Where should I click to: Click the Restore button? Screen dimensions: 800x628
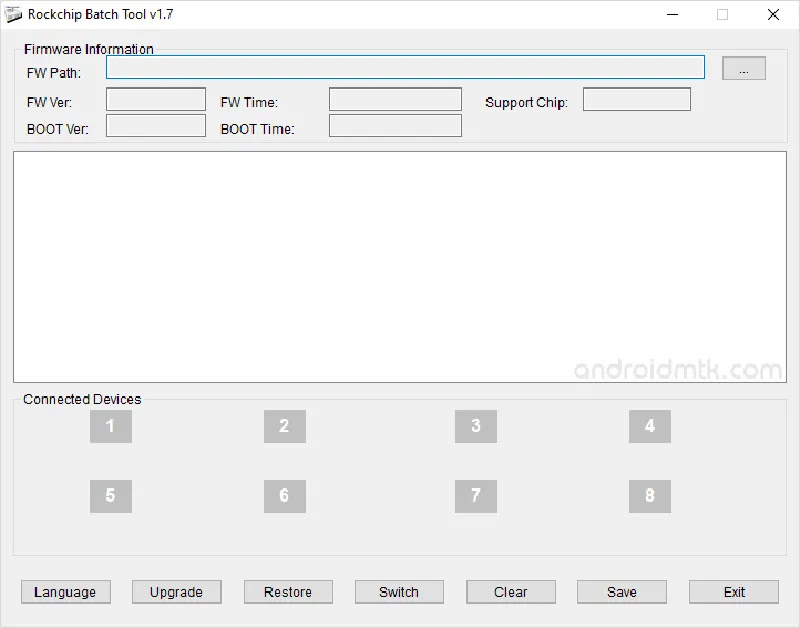tap(288, 592)
